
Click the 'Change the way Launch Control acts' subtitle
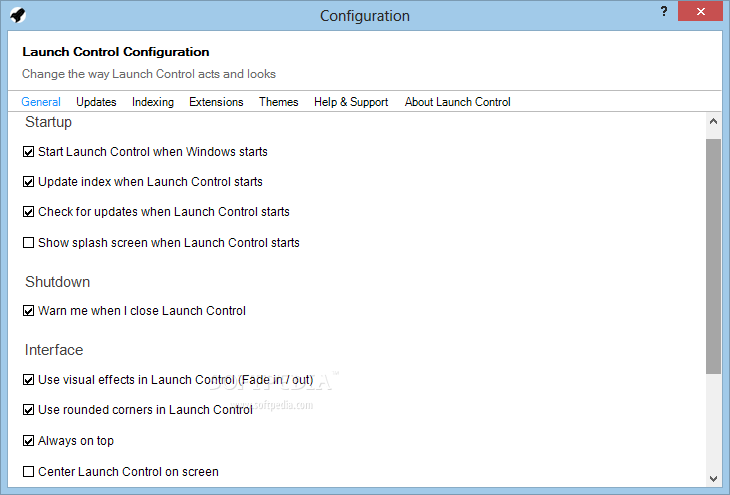pos(149,74)
